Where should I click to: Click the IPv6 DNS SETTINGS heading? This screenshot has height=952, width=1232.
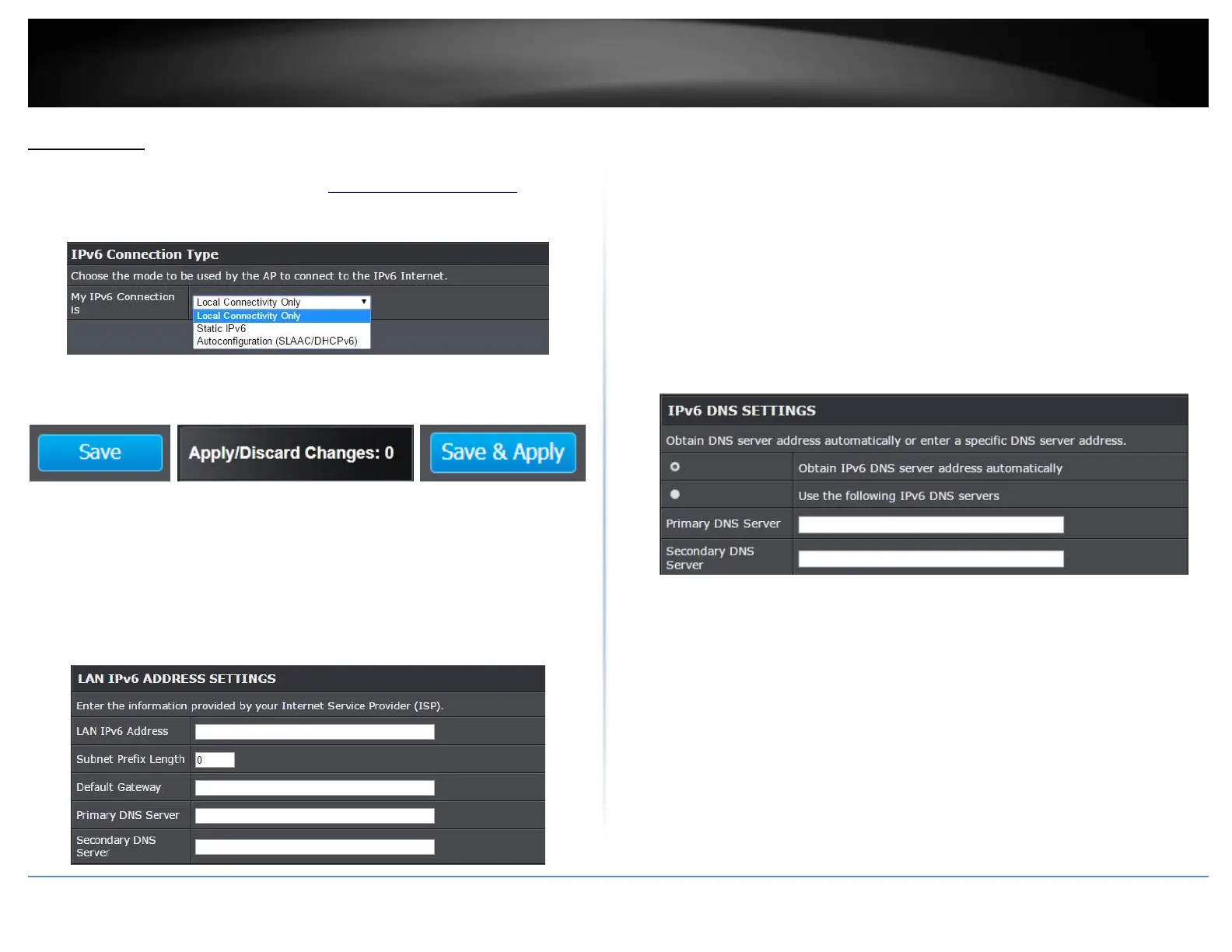741,411
